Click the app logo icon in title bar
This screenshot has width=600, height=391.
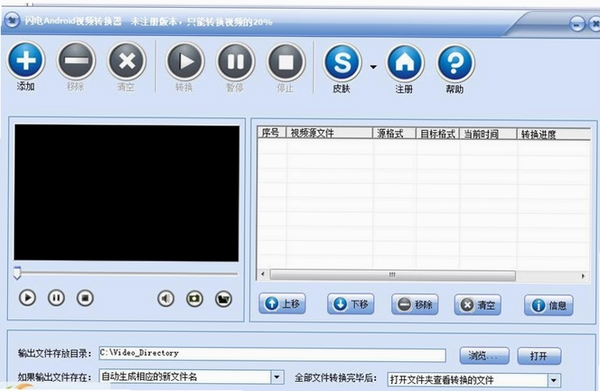click(12, 20)
